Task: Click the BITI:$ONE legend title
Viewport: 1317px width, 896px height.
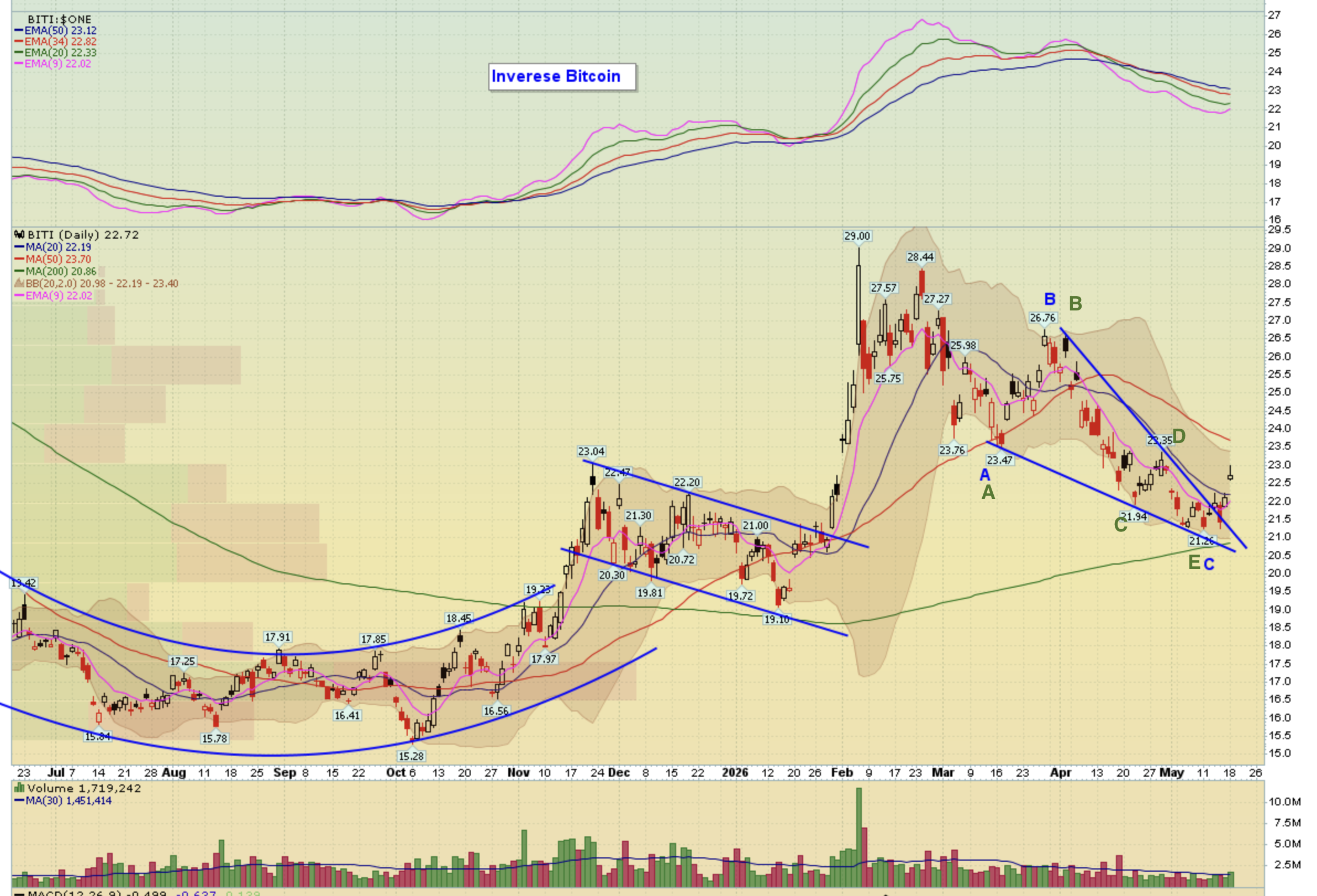Action: tap(60, 19)
